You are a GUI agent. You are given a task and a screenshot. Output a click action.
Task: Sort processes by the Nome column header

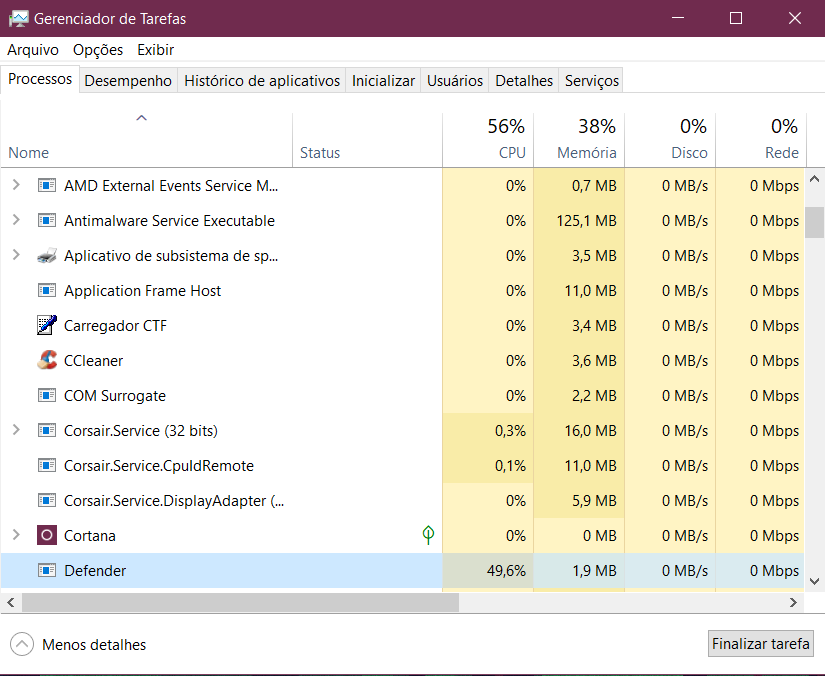[146, 140]
